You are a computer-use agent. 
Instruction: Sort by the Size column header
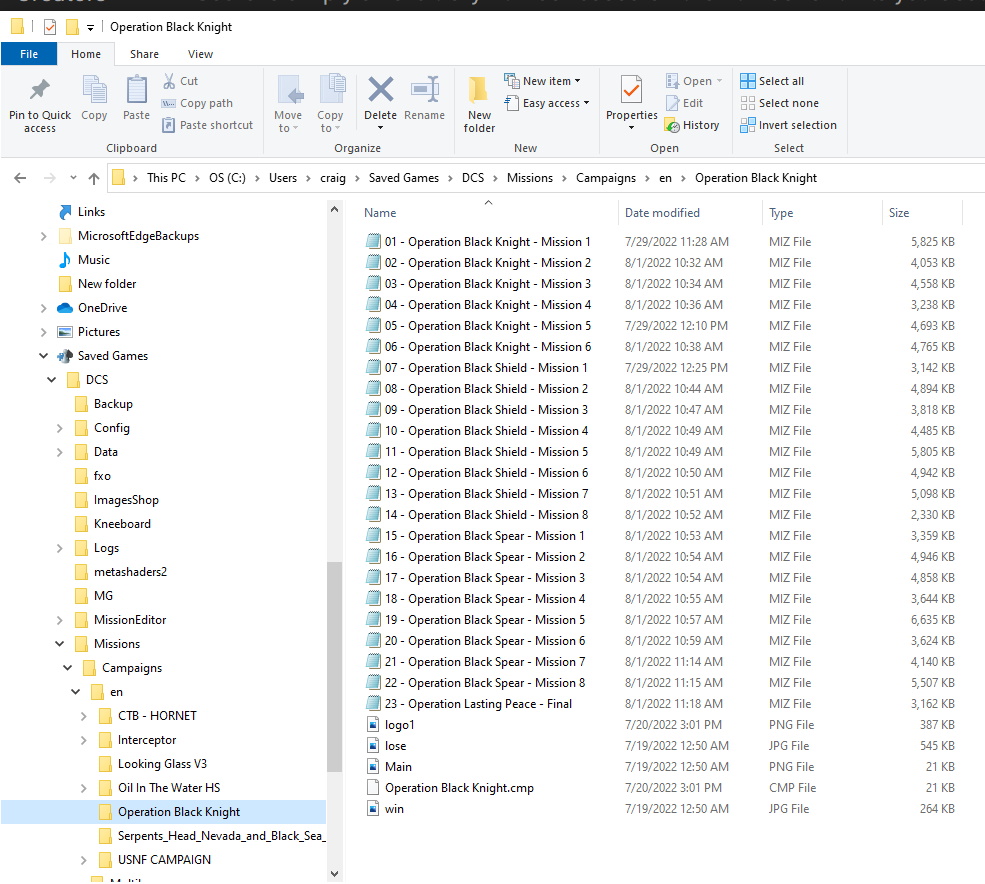922,213
